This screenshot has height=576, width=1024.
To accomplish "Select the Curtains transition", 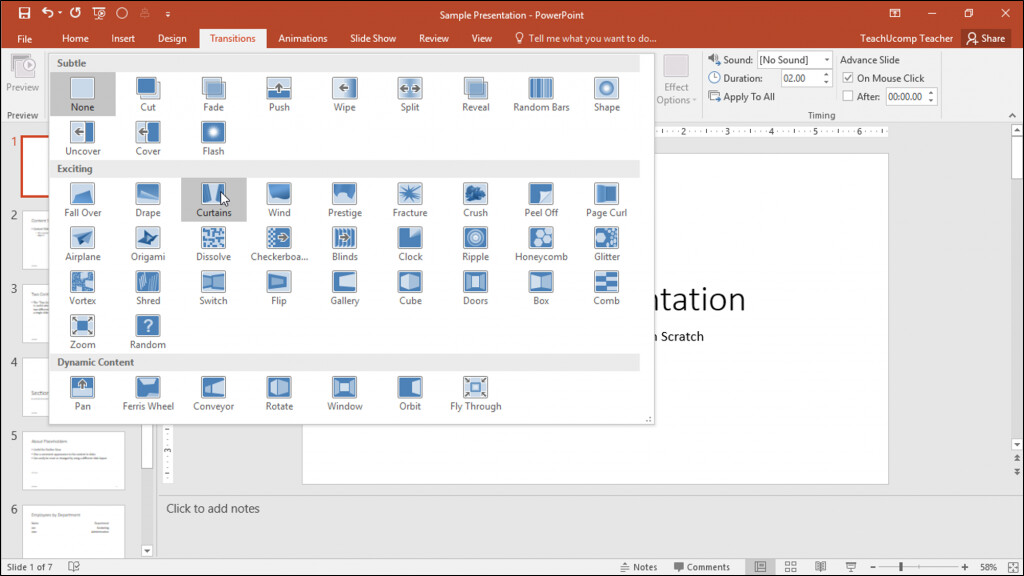I will pos(213,198).
